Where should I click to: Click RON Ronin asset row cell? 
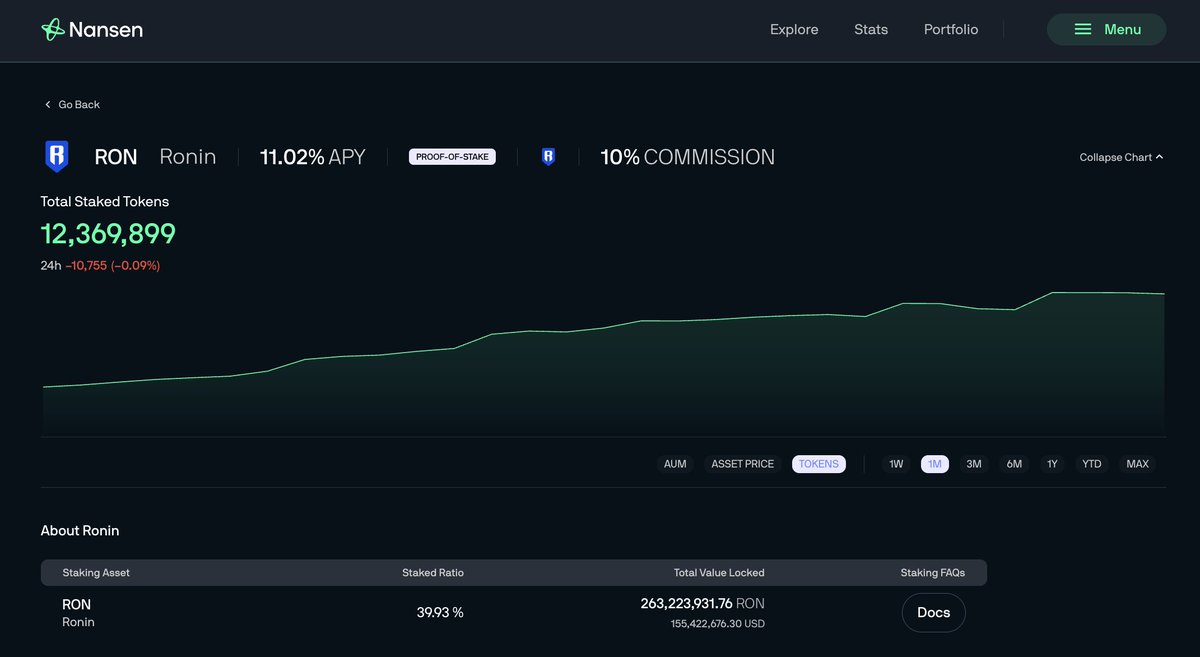pyautogui.click(x=79, y=613)
